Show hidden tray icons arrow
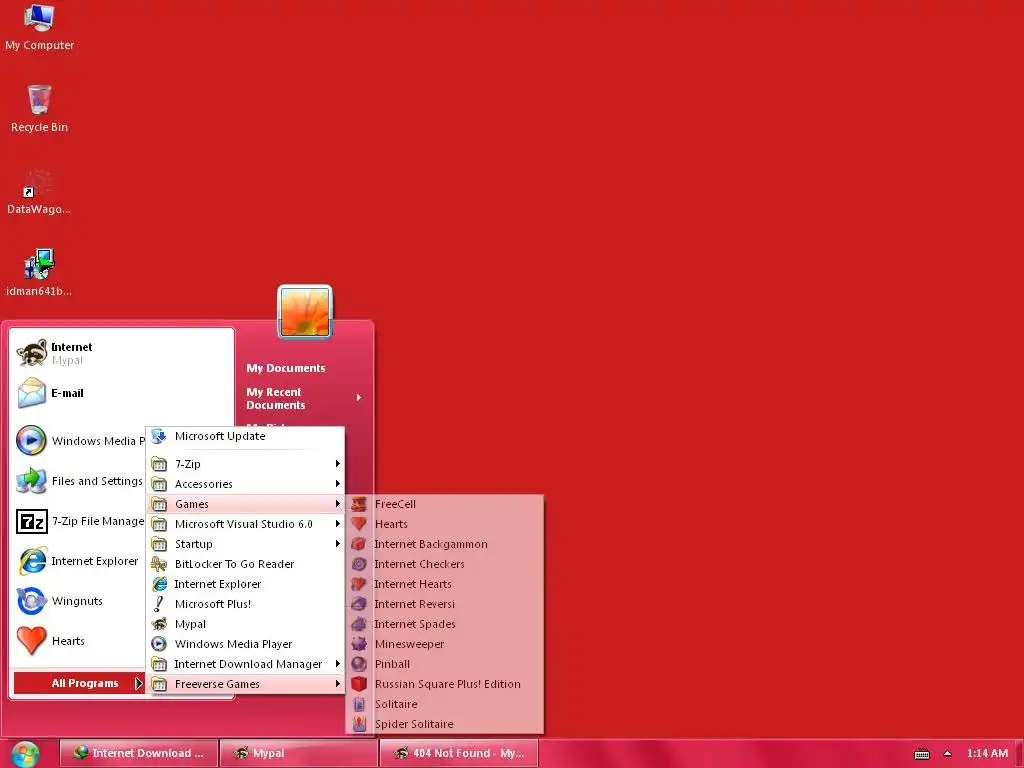The height and width of the screenshot is (768, 1024). [947, 754]
